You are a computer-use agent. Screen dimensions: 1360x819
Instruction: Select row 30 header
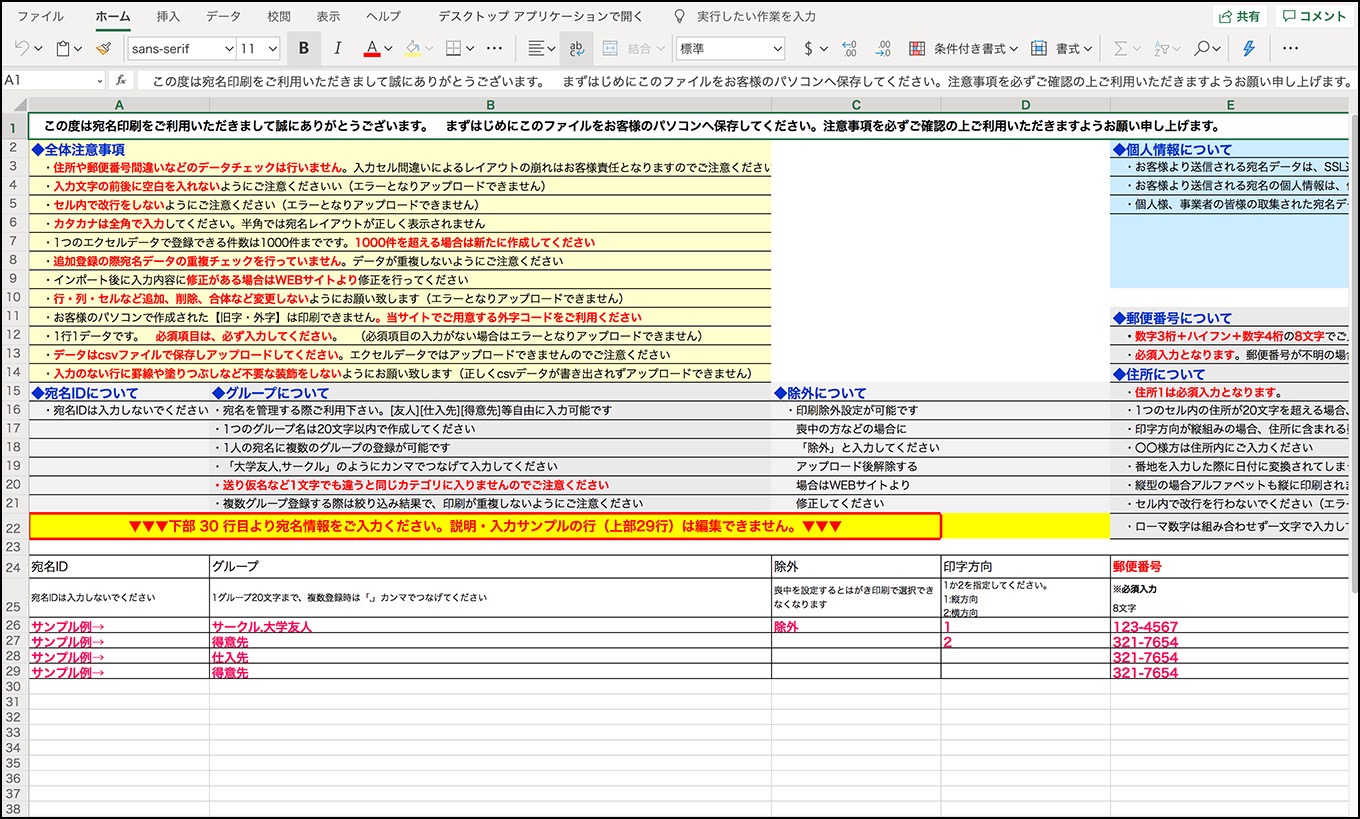14,688
